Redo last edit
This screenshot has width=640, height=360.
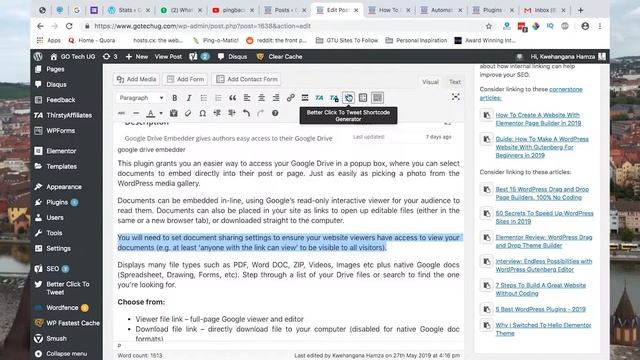click(260, 113)
